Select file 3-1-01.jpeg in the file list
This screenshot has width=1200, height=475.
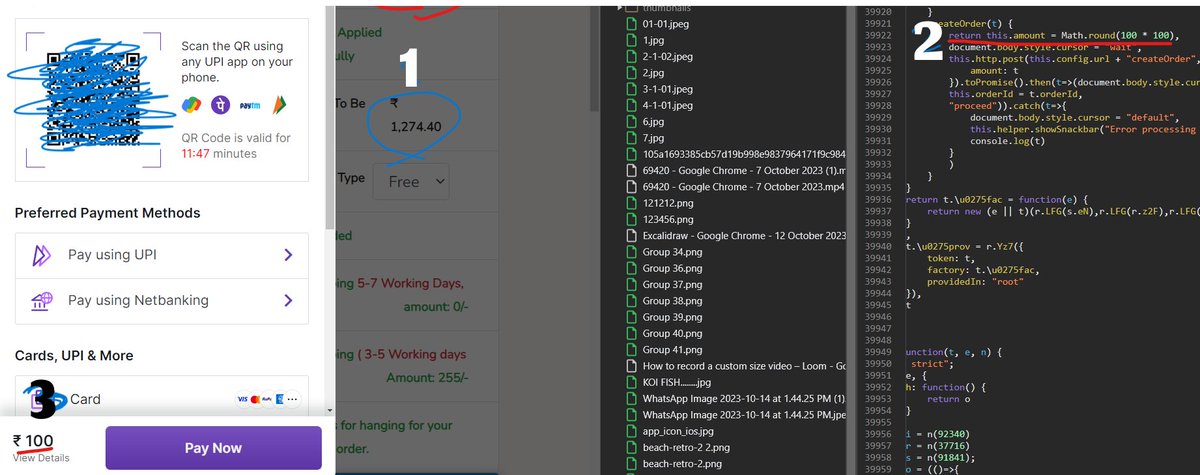(669, 89)
